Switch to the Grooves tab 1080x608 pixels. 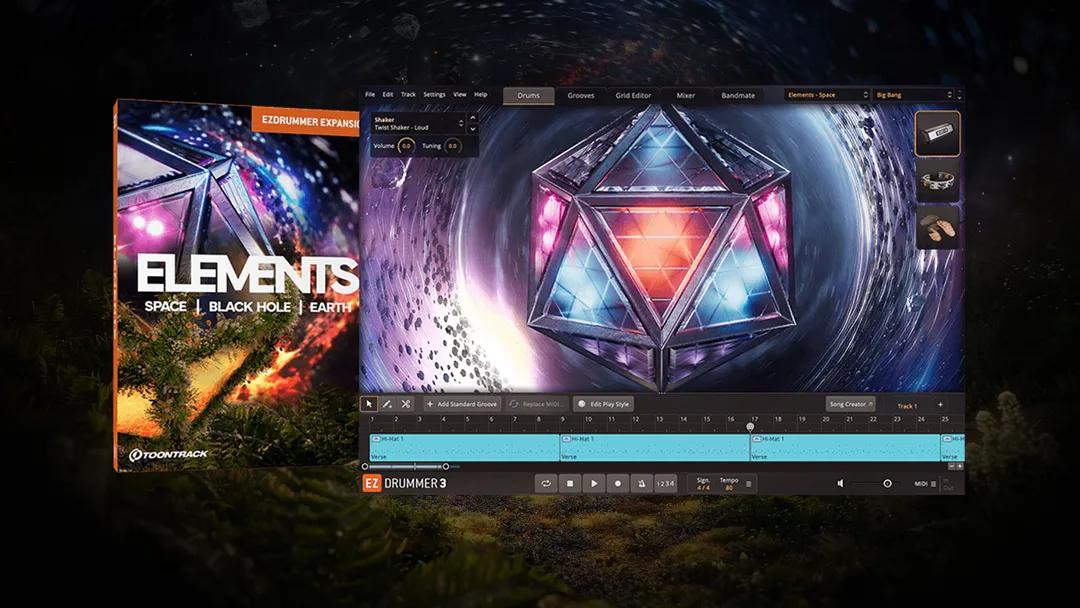[581, 96]
